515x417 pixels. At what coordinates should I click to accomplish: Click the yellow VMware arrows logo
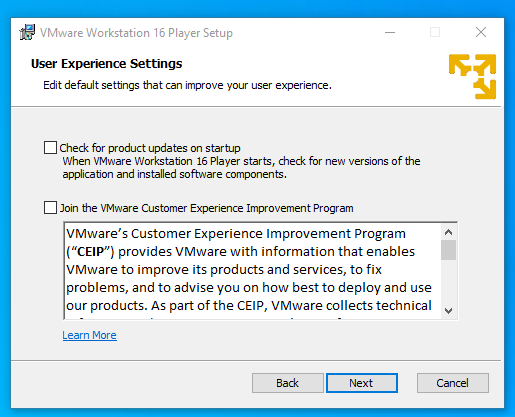[472, 77]
